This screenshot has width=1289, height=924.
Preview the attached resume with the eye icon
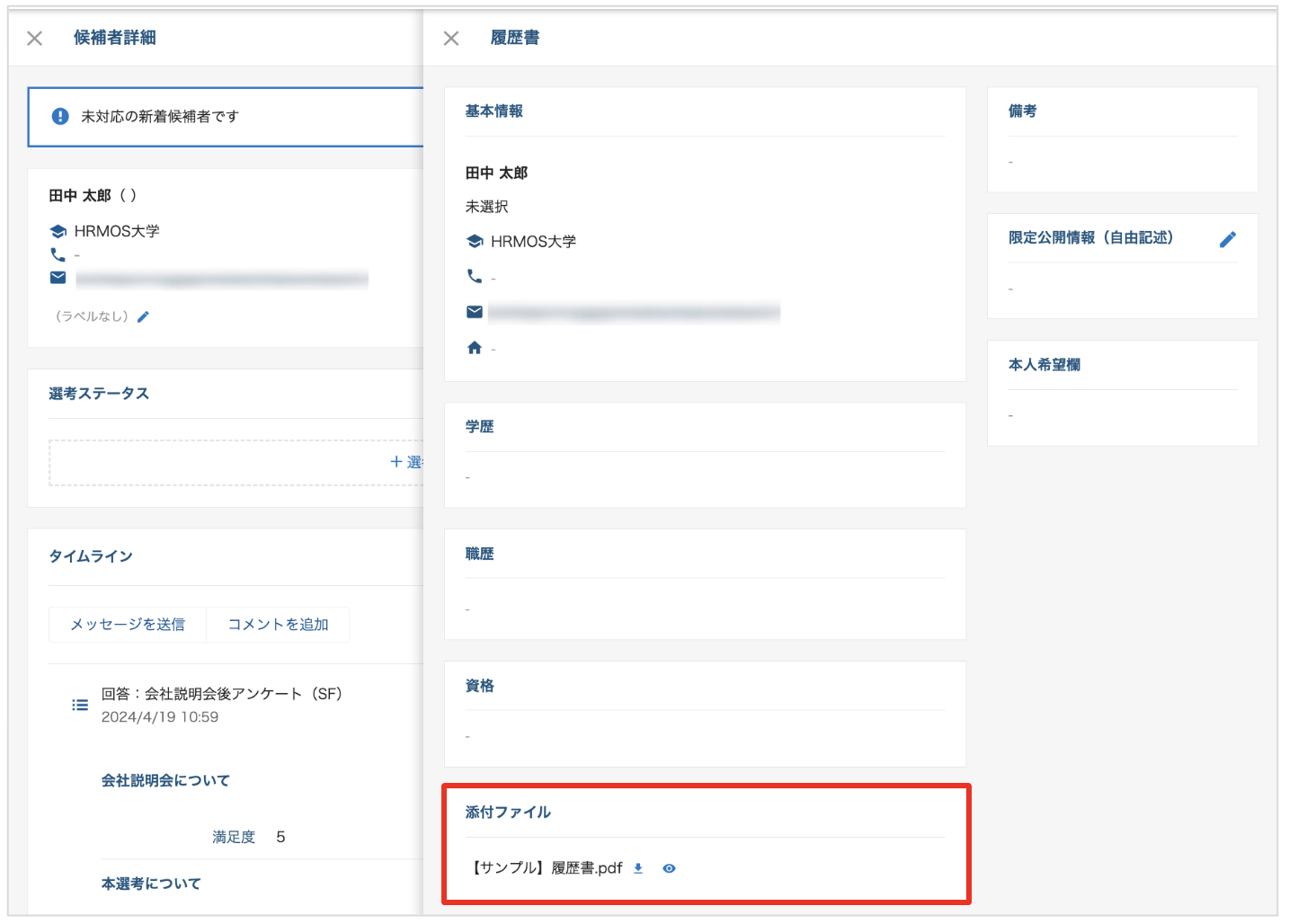coord(669,868)
